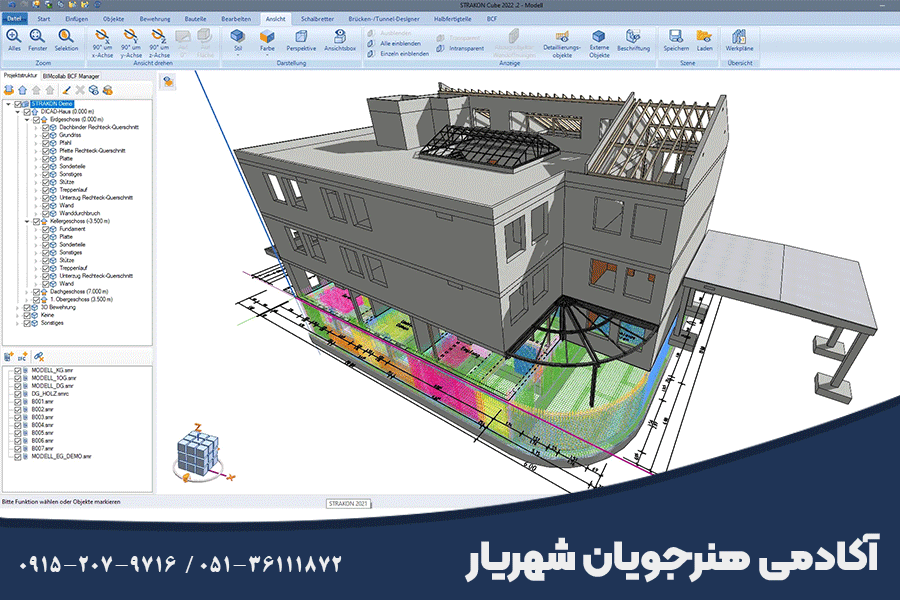Open the Bewehrung ribbon tab

154,18
